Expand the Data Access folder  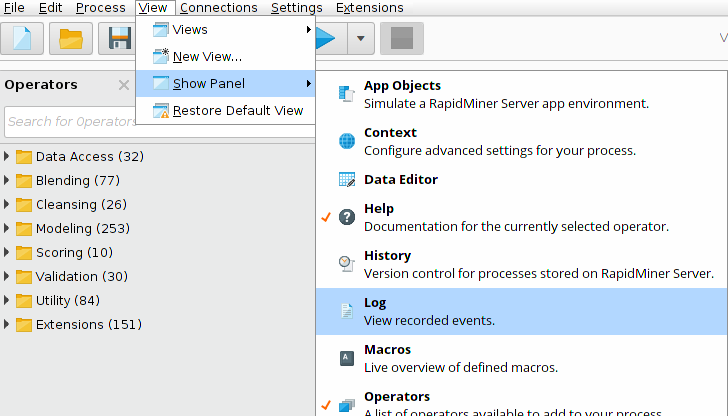[x=9, y=156]
